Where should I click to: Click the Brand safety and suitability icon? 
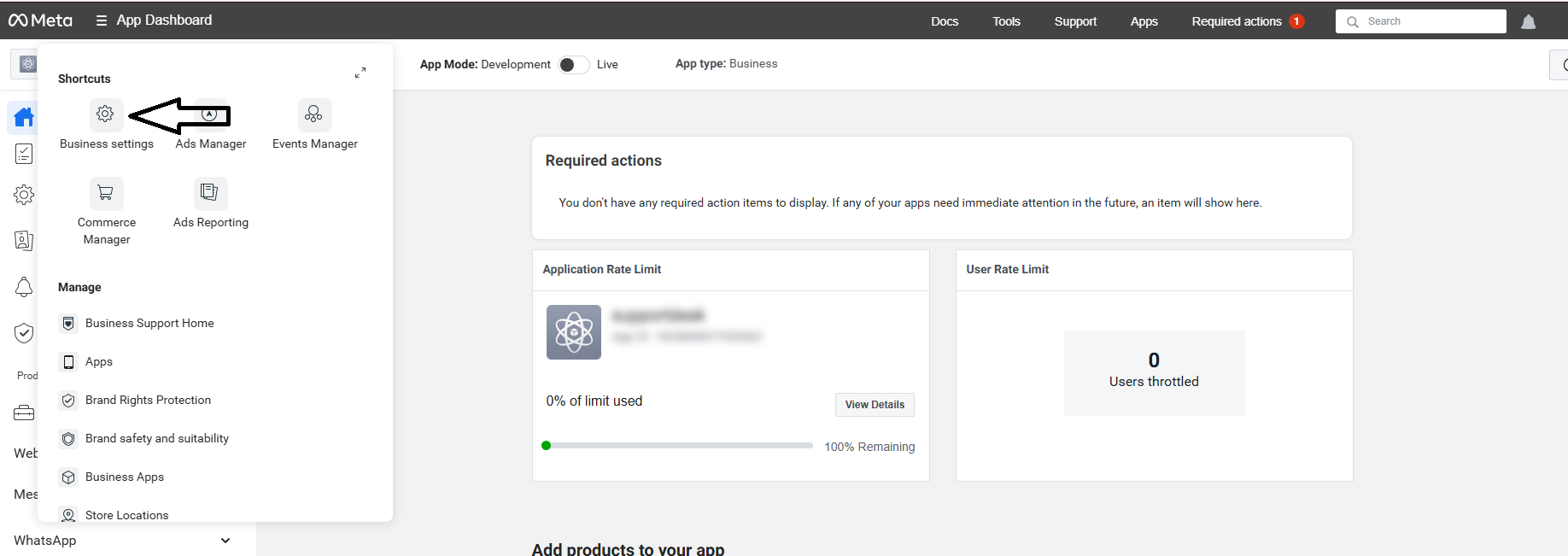click(68, 439)
